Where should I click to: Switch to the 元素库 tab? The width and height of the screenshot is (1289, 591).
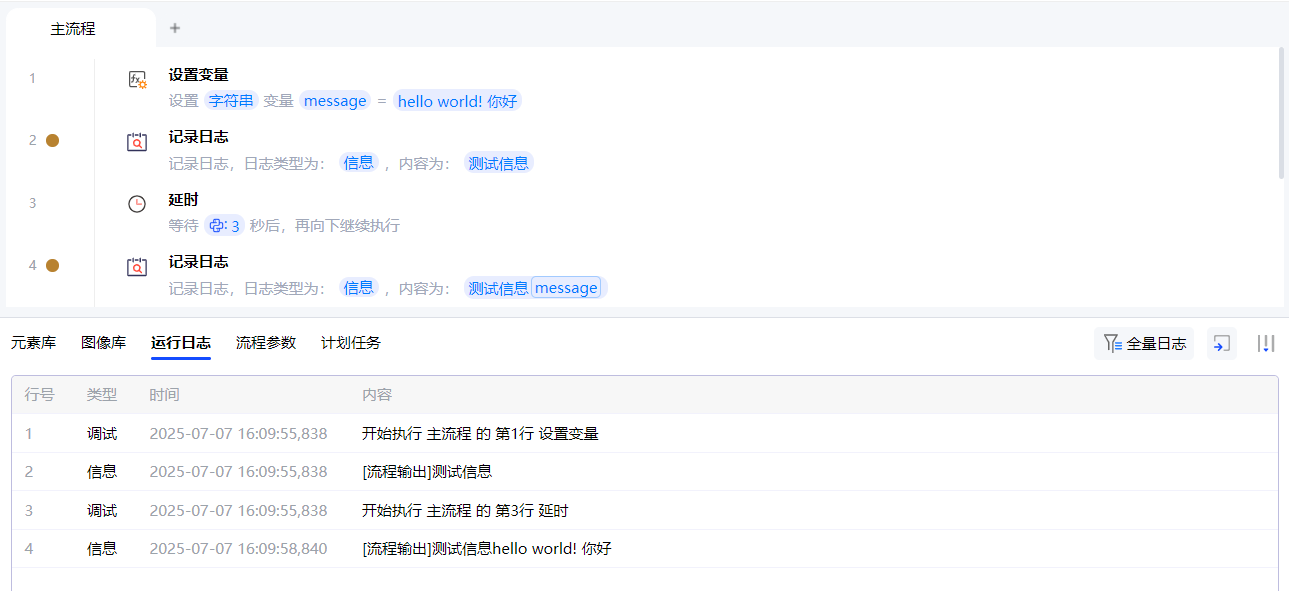33,343
